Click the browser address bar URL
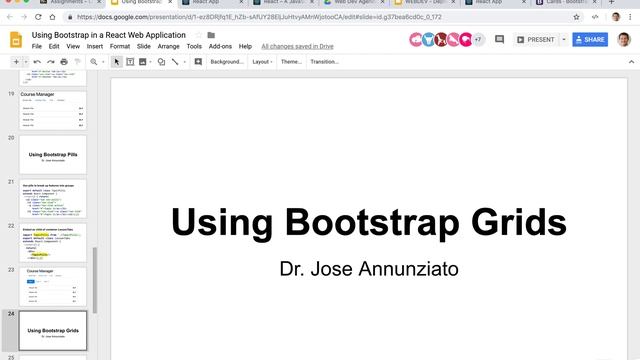 point(259,17)
